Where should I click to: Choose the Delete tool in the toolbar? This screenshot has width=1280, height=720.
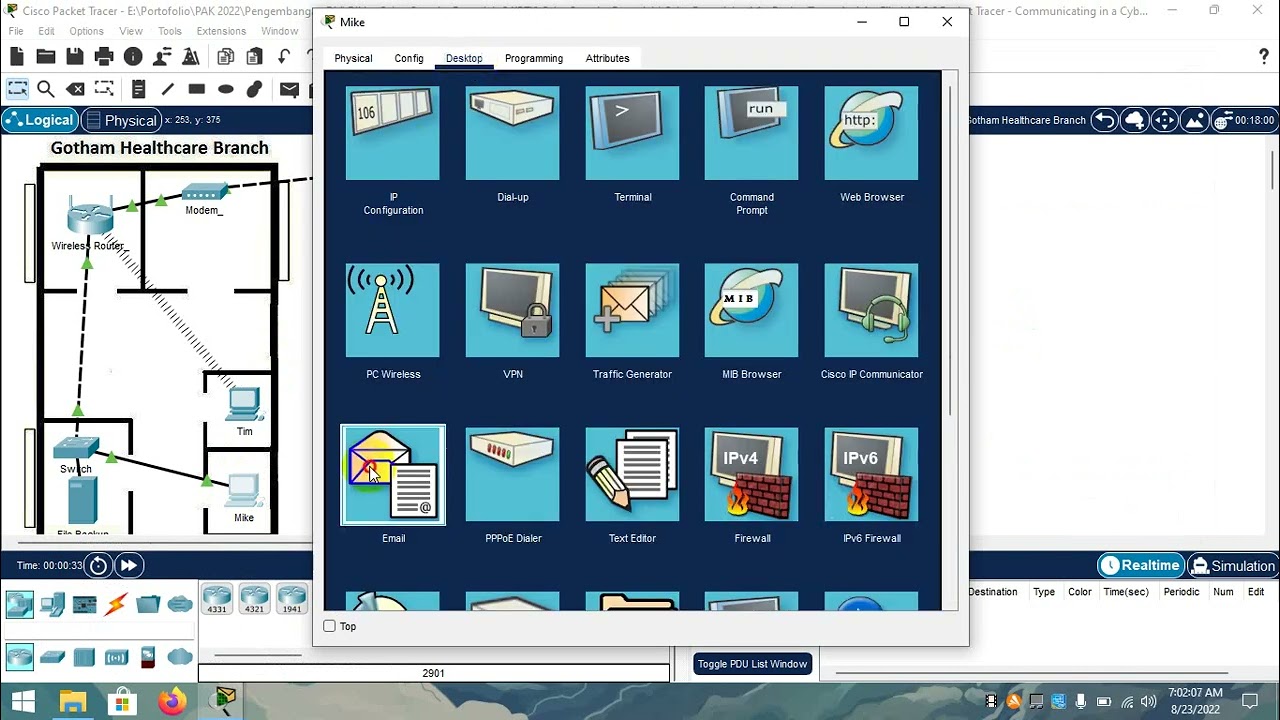point(74,89)
